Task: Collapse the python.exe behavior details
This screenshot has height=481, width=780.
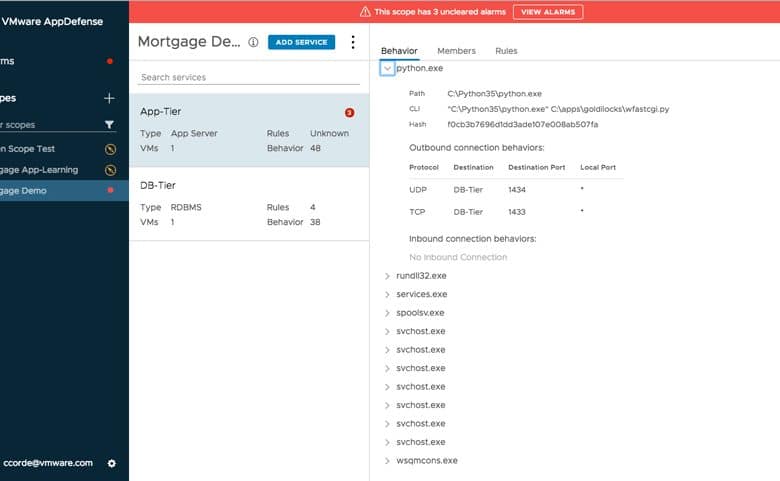Action: pyautogui.click(x=387, y=68)
